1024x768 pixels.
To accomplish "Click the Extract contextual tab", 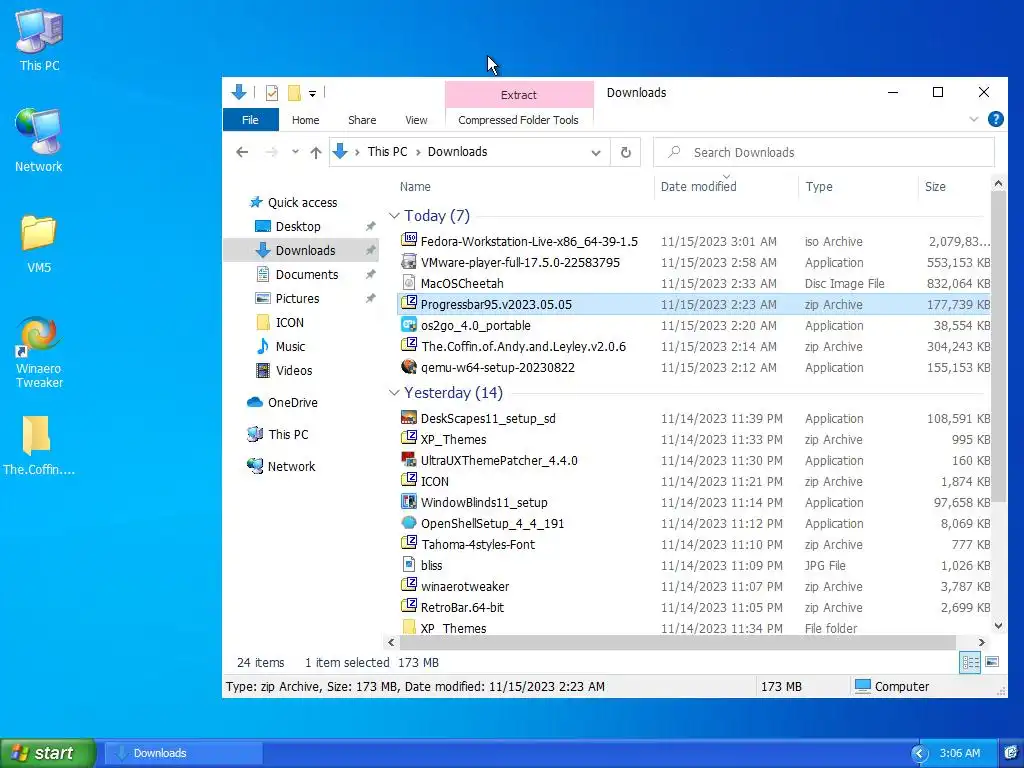I will (x=519, y=95).
